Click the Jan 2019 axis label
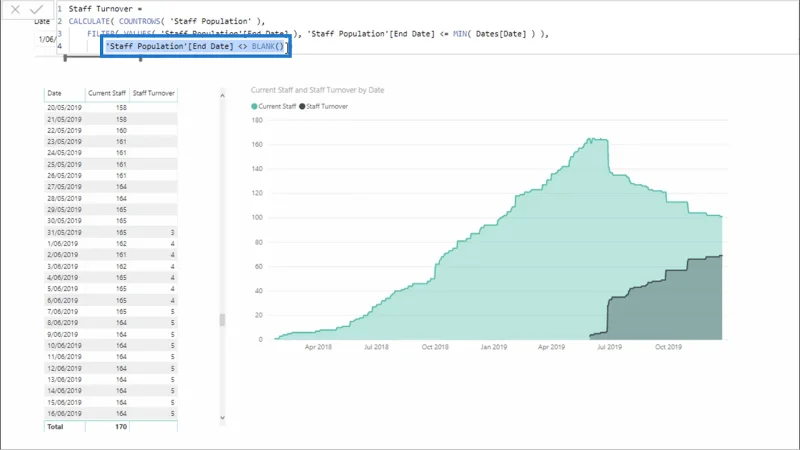The image size is (800, 450). tap(493, 347)
